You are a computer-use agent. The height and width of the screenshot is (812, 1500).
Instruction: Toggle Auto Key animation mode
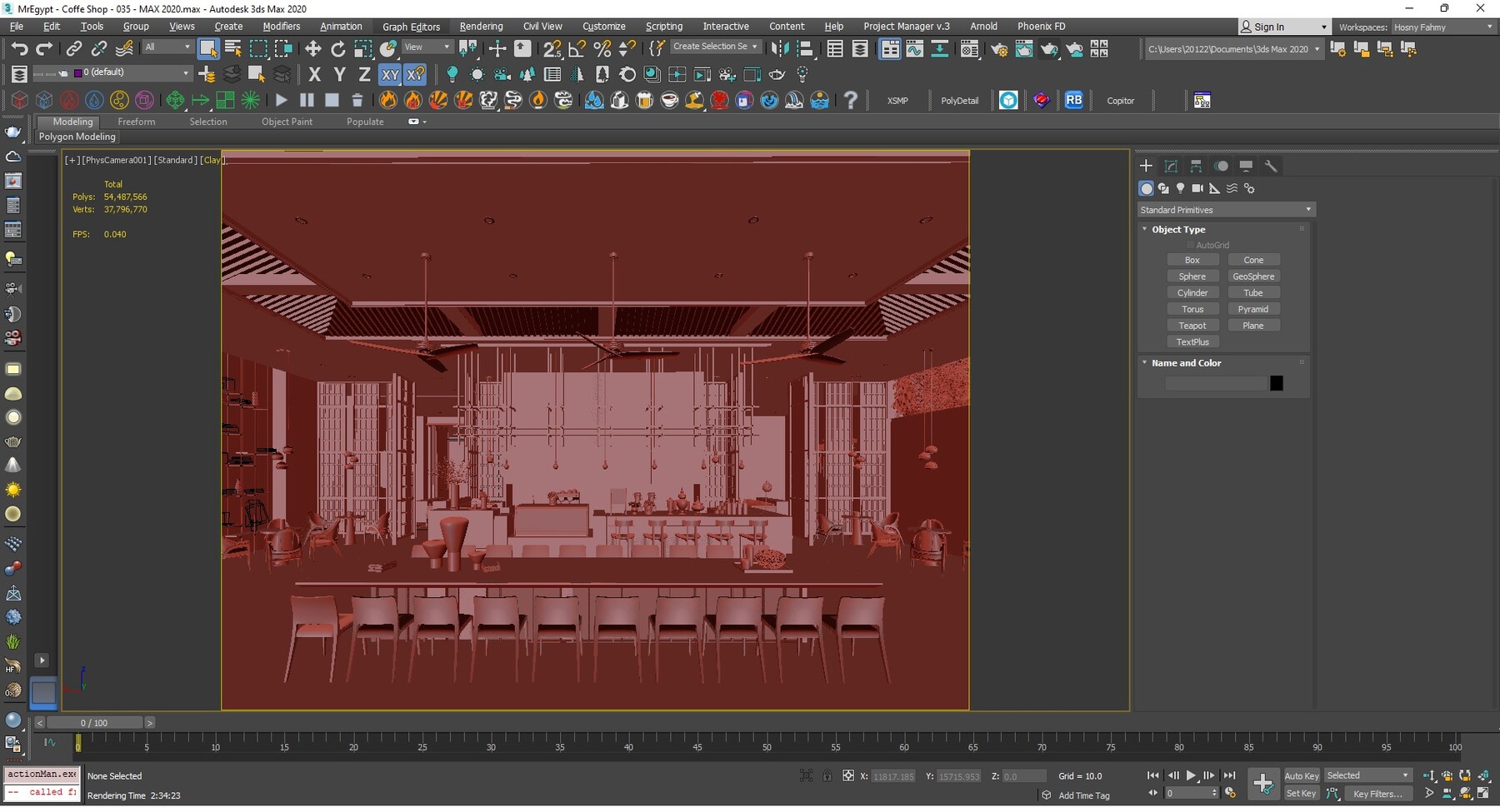pyautogui.click(x=1301, y=775)
